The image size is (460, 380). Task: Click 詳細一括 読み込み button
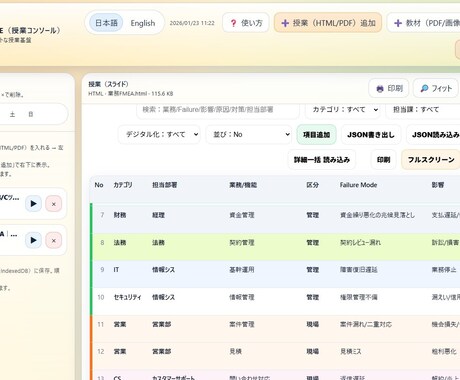click(x=322, y=160)
